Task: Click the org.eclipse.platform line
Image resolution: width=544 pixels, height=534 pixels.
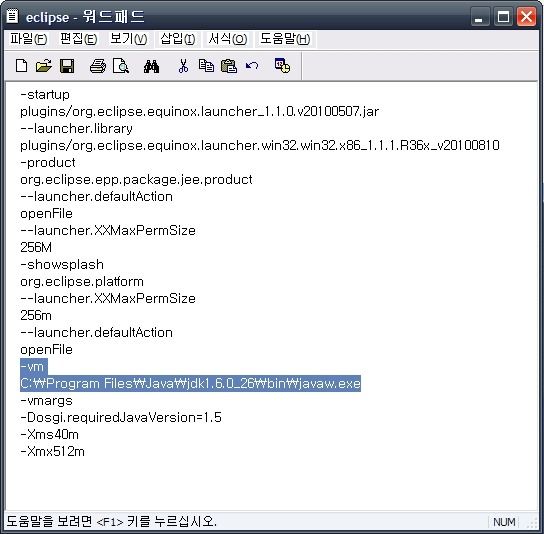Action: (x=82, y=281)
